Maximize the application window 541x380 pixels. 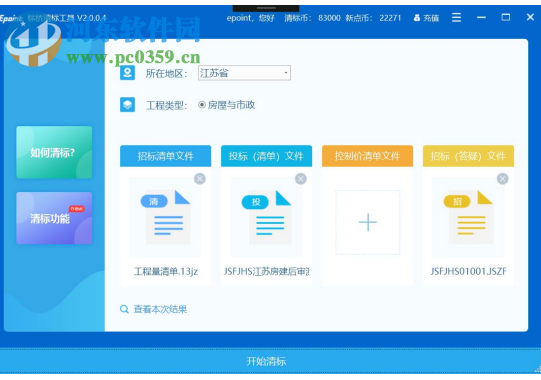505,17
